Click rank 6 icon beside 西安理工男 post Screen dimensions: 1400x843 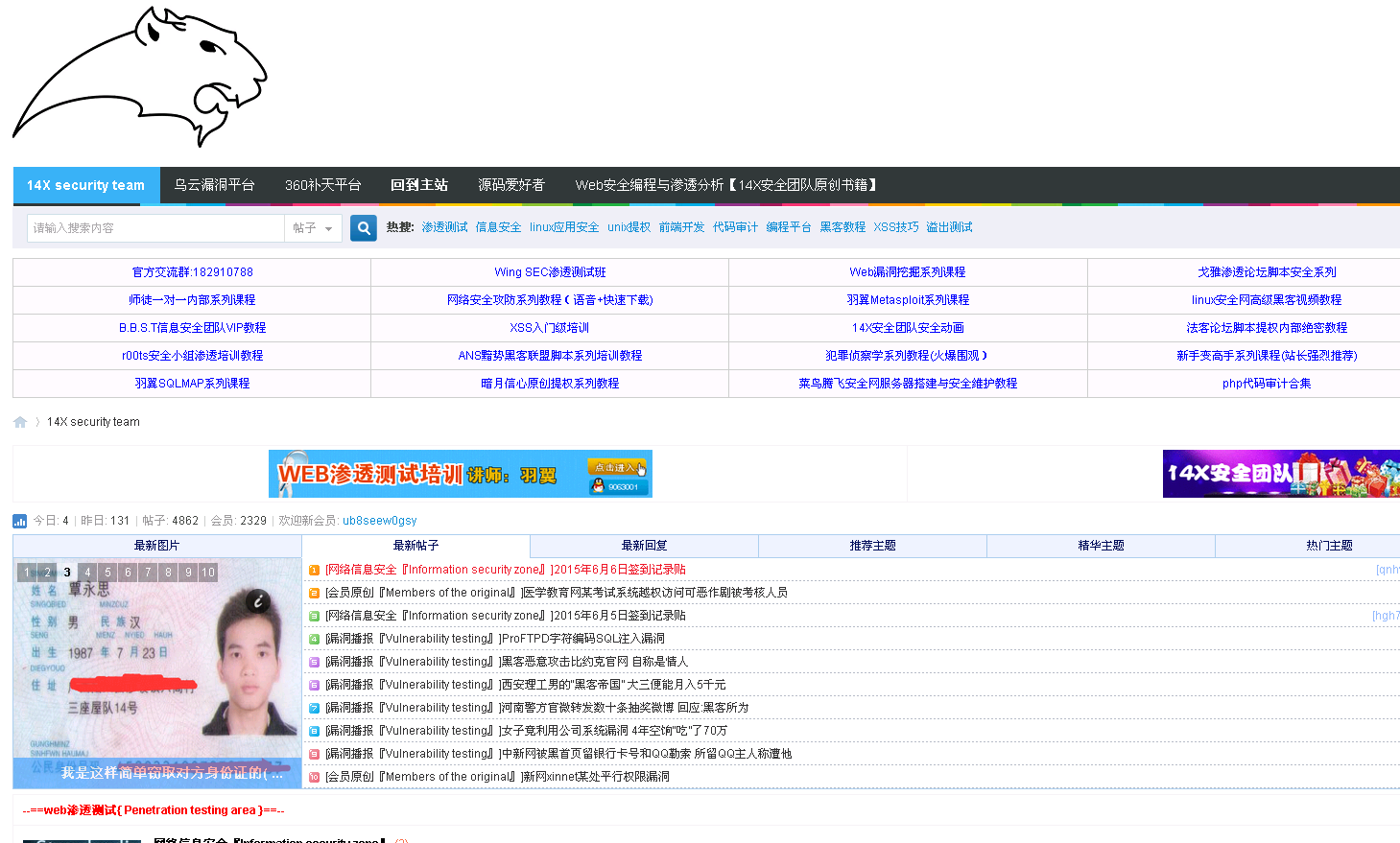(314, 685)
